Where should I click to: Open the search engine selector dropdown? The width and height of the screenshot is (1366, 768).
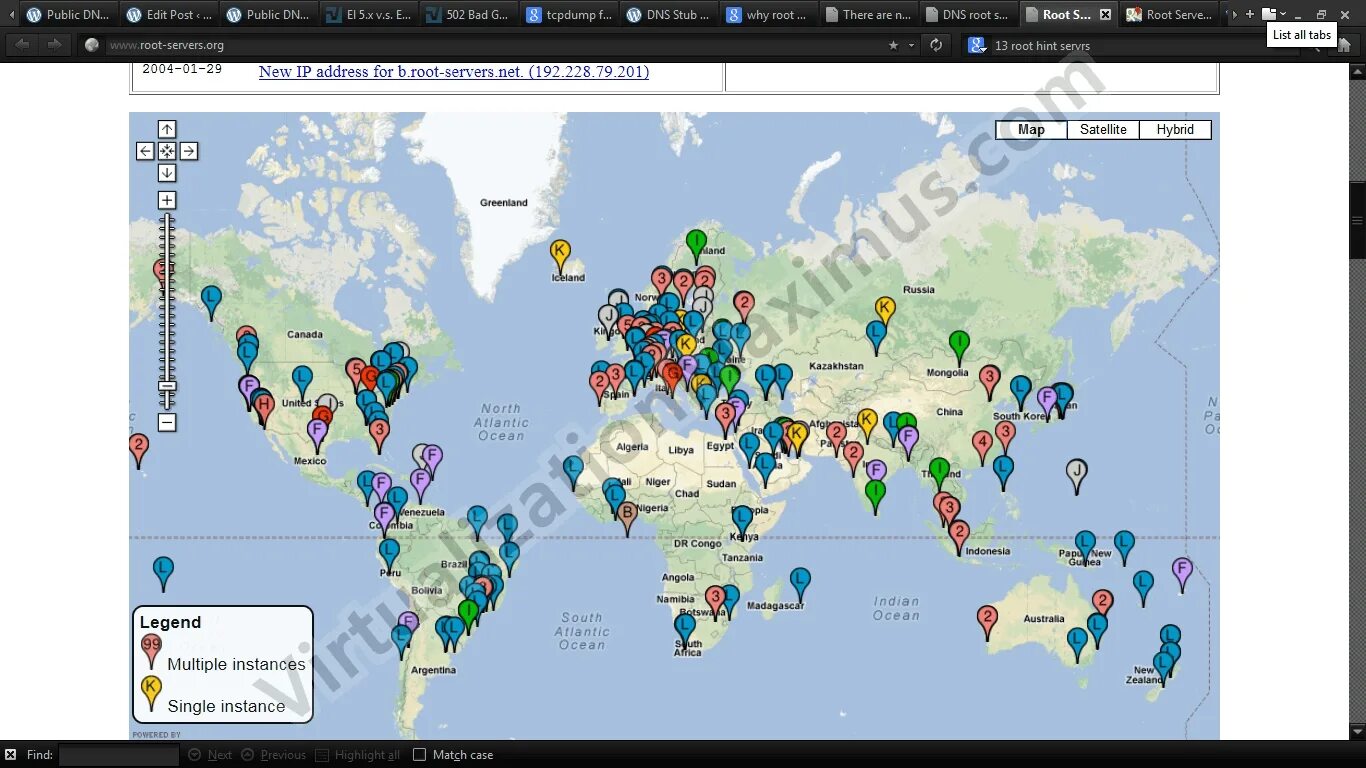tap(977, 45)
